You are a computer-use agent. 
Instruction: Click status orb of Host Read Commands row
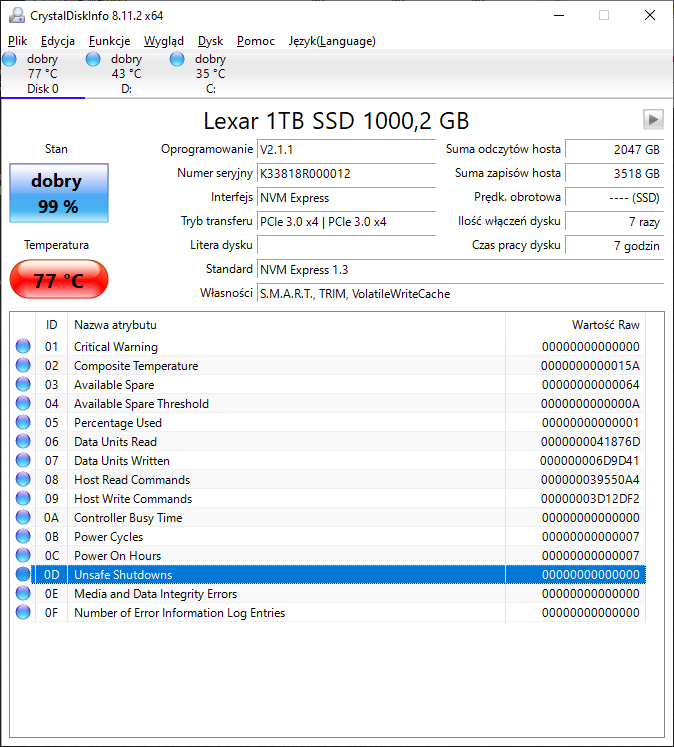point(23,479)
